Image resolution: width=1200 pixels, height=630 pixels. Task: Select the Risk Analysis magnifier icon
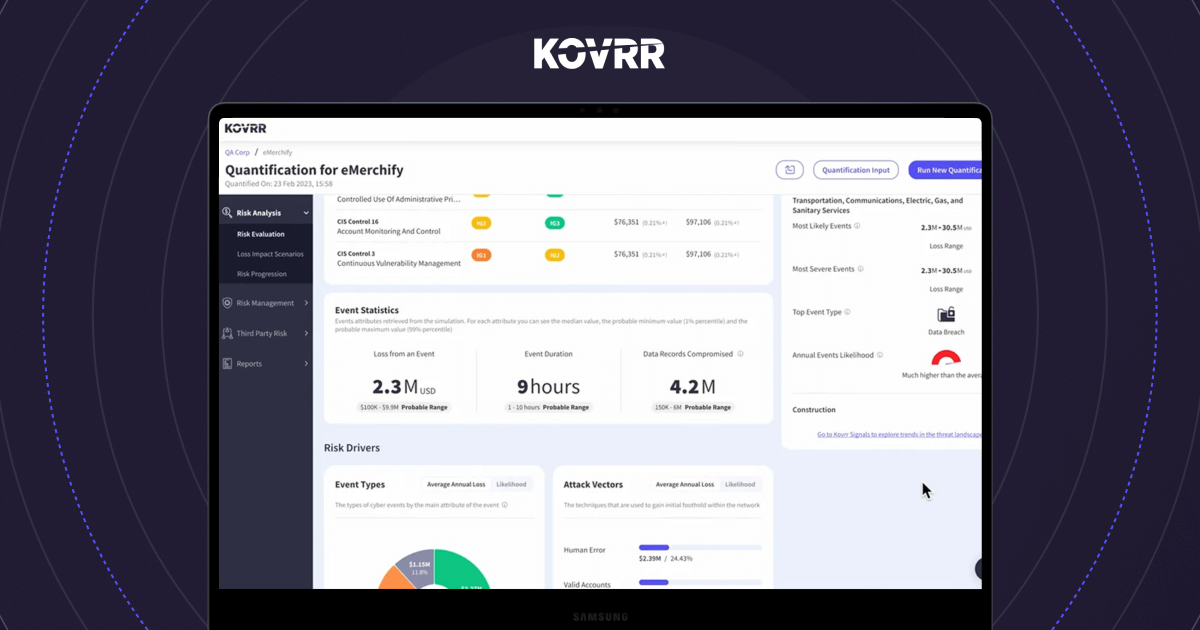click(226, 213)
